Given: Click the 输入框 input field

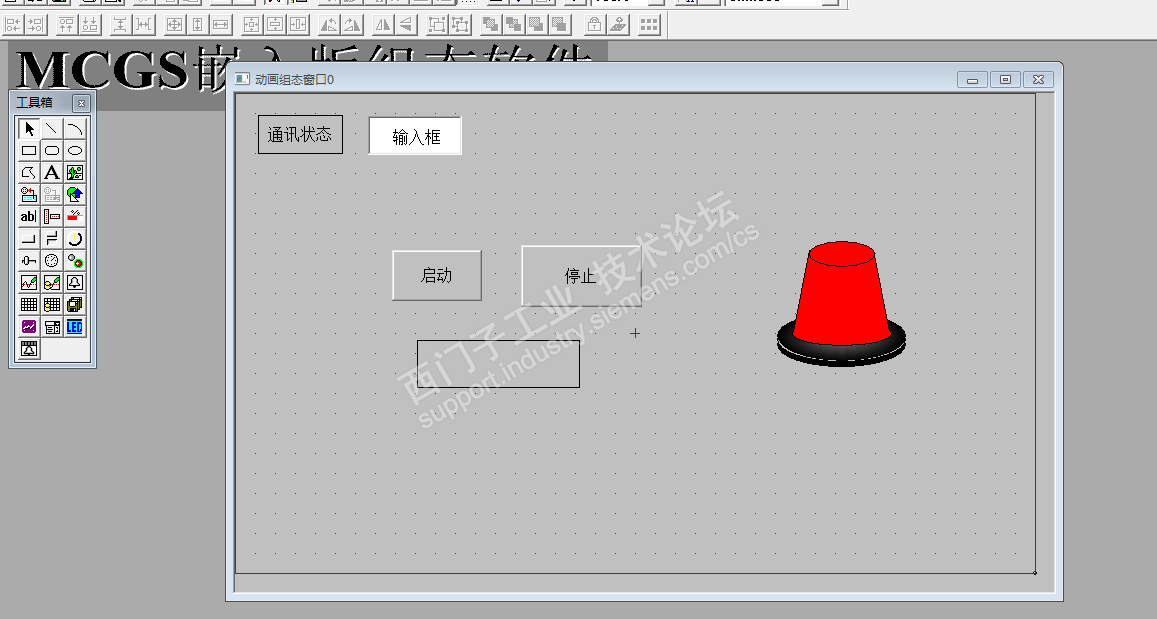Looking at the screenshot, I should click(x=415, y=136).
